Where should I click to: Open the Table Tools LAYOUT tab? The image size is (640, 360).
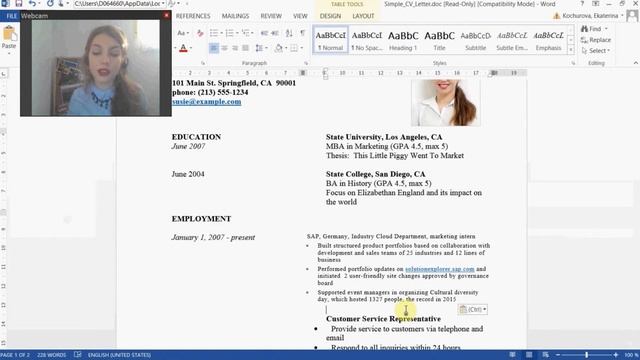pos(363,16)
